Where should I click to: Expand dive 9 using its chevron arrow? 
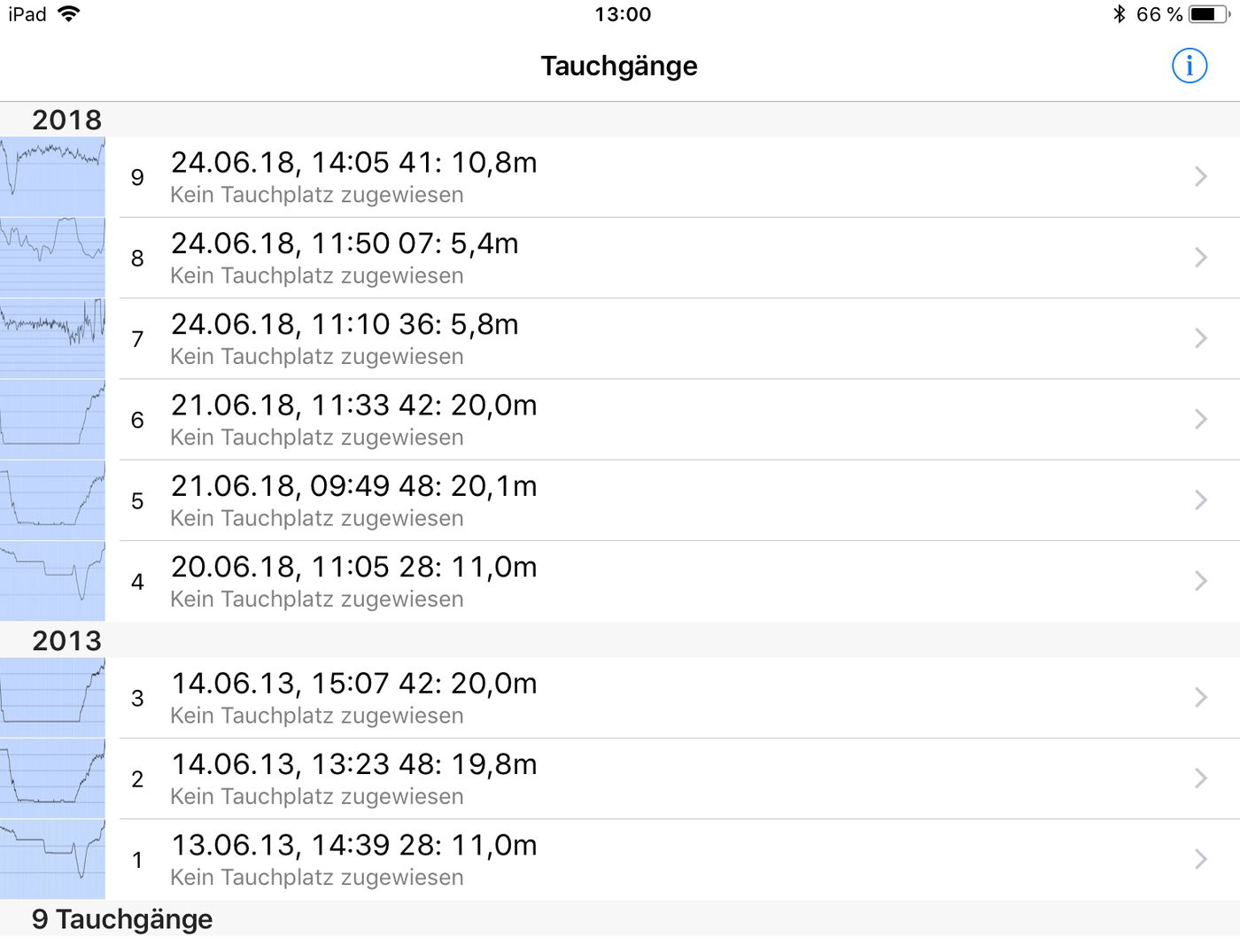[x=1200, y=177]
